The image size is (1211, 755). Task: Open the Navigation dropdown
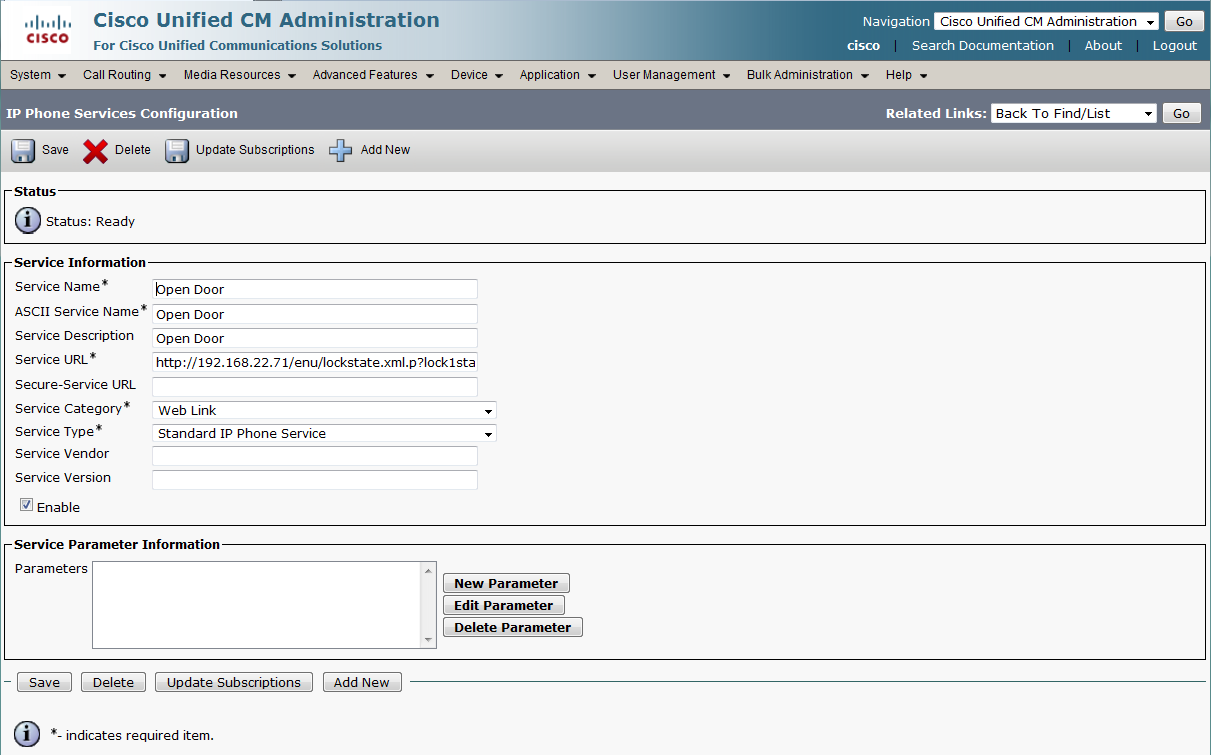(x=1045, y=22)
